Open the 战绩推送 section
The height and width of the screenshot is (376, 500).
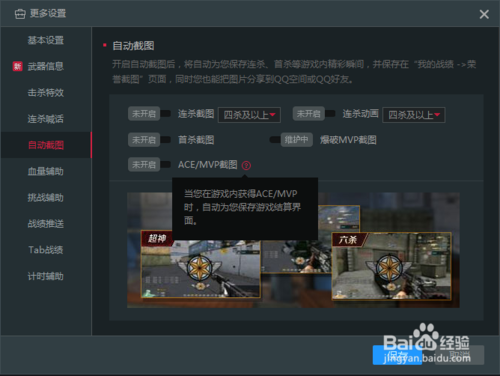point(46,224)
